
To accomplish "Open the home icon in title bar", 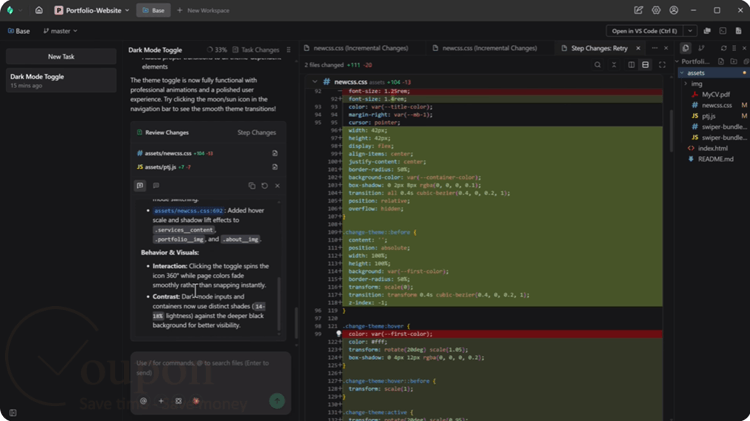I will (x=39, y=10).
